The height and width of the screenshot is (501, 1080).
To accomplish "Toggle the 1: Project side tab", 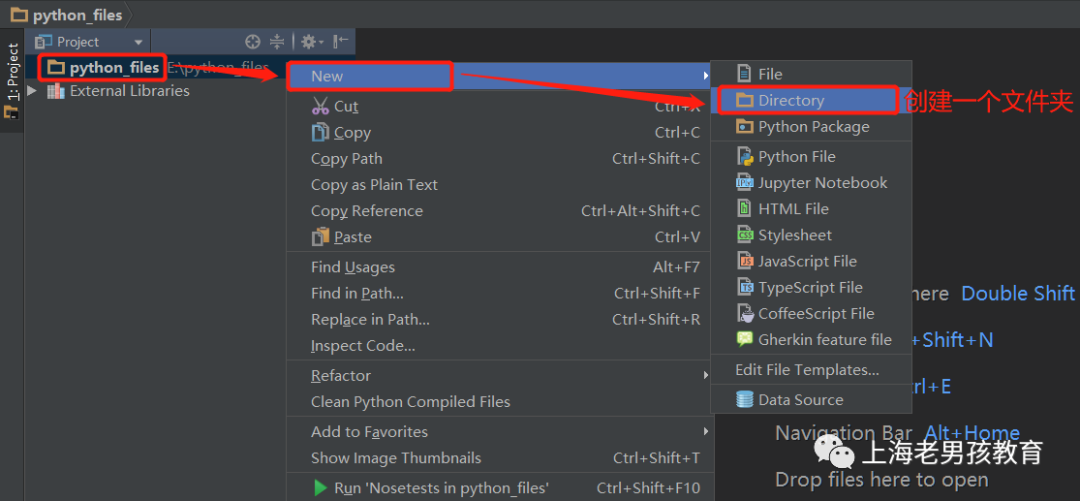I will point(12,81).
